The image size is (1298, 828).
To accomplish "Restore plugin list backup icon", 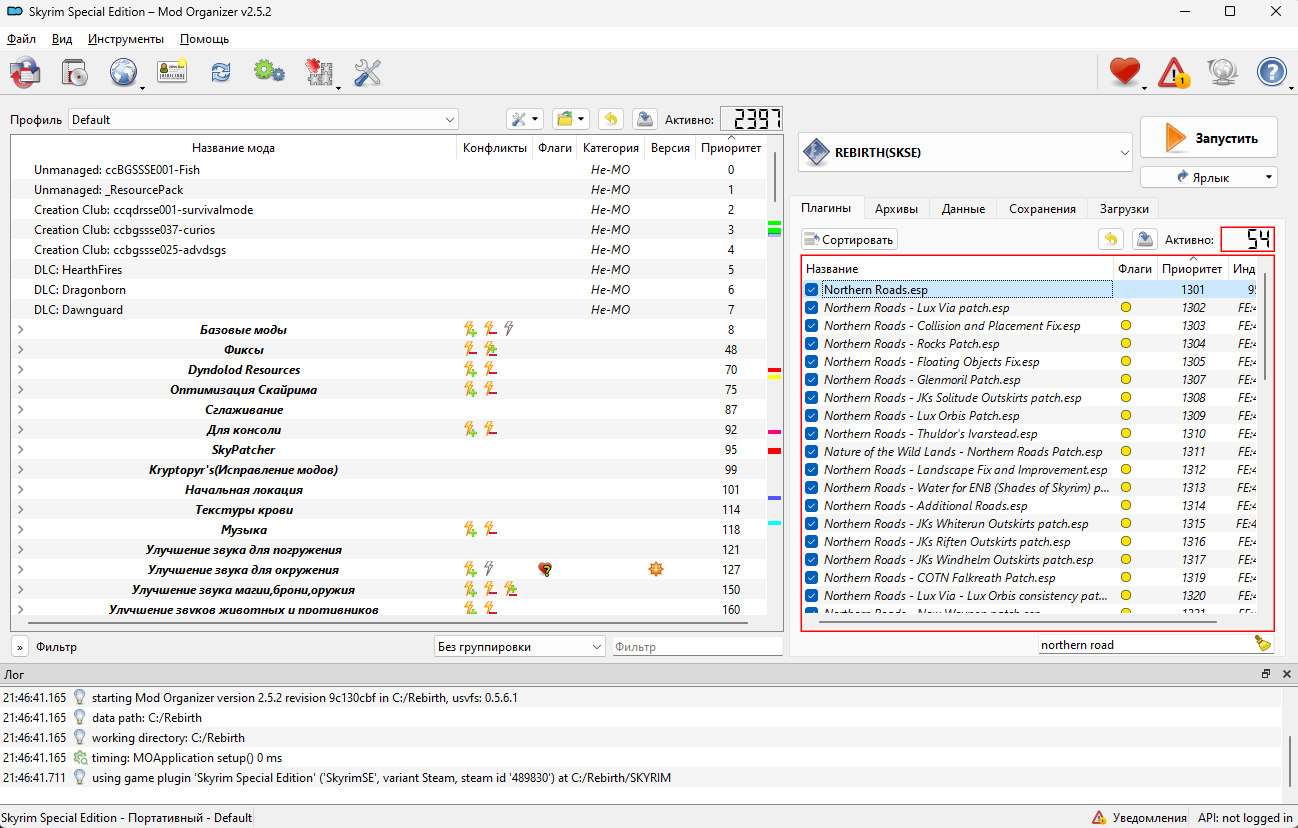I will click(1111, 239).
